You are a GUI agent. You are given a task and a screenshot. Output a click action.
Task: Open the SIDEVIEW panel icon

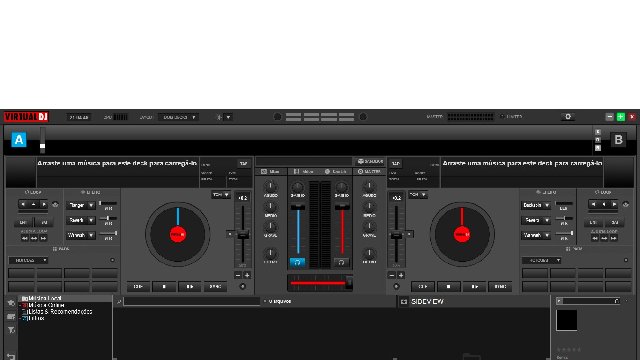coord(404,302)
